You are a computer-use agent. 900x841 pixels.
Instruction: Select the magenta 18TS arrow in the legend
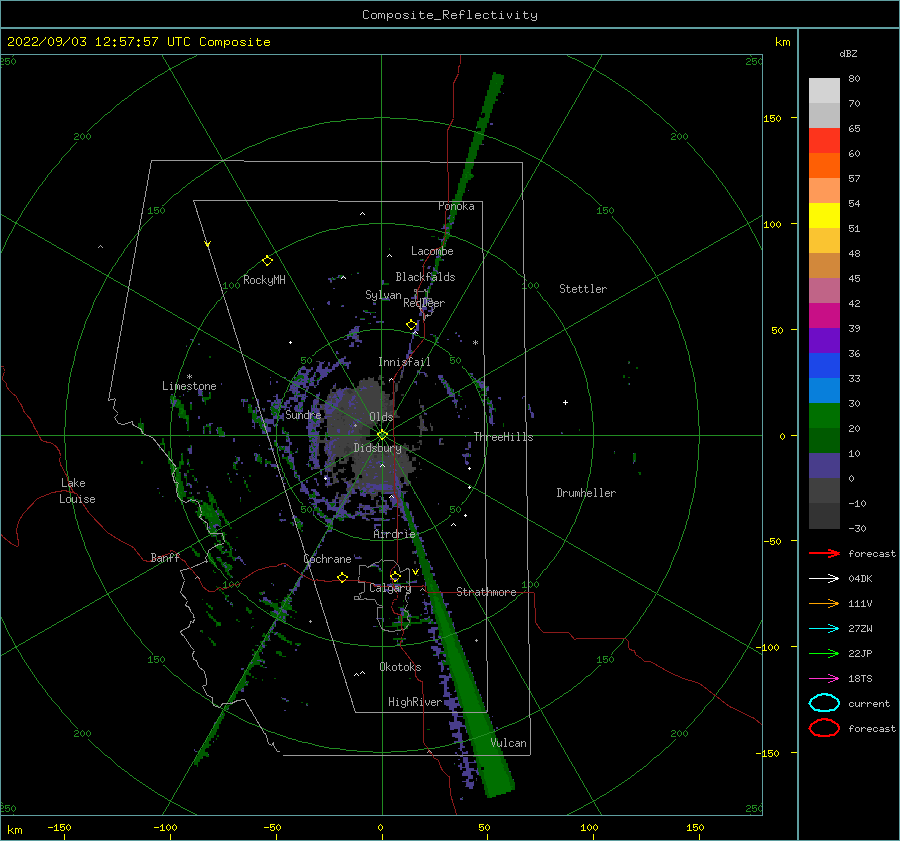point(824,679)
